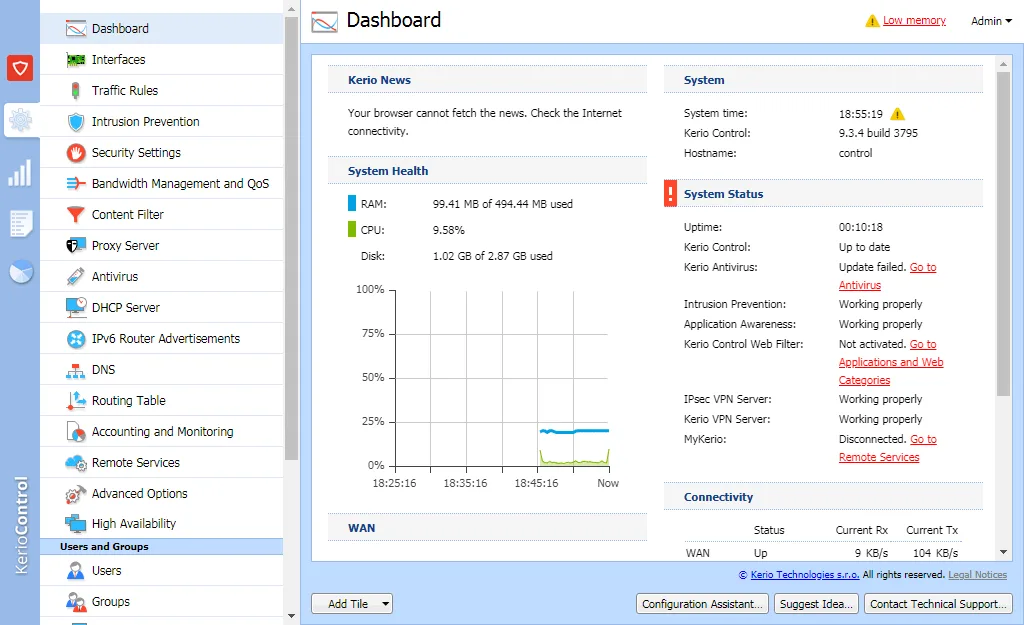Click the Routing Table icon

(x=76, y=400)
